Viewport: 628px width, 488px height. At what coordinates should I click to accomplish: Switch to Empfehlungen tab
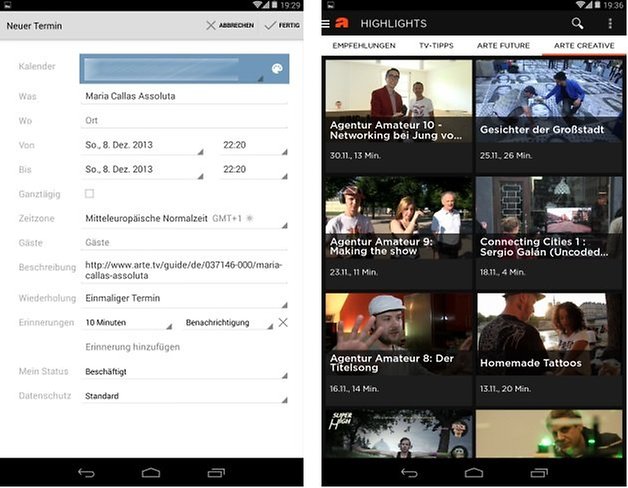[364, 46]
